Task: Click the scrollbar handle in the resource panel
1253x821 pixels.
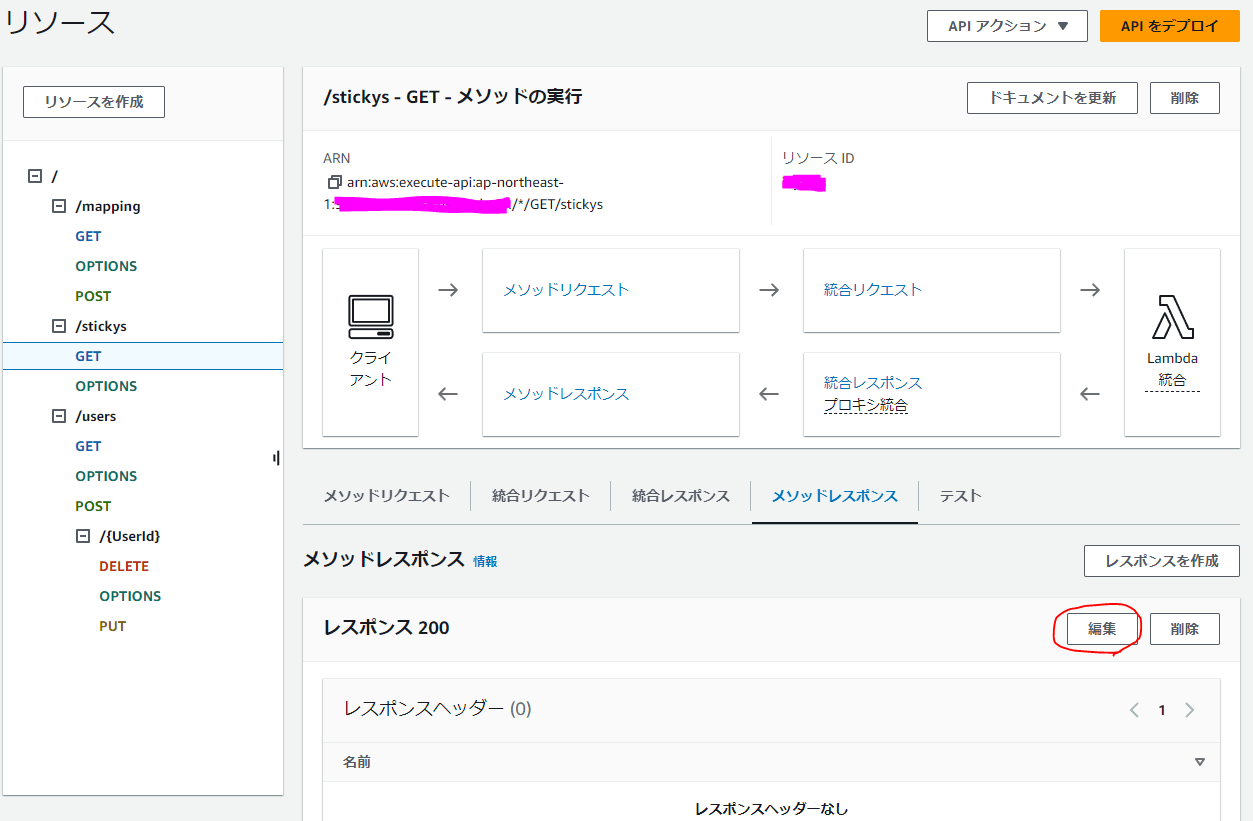Action: tap(276, 458)
